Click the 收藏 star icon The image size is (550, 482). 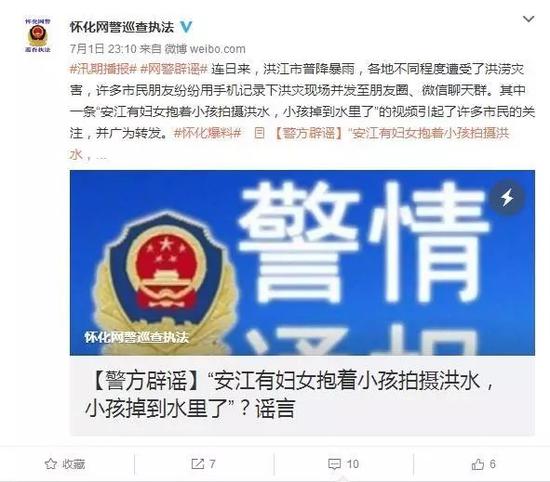51,464
